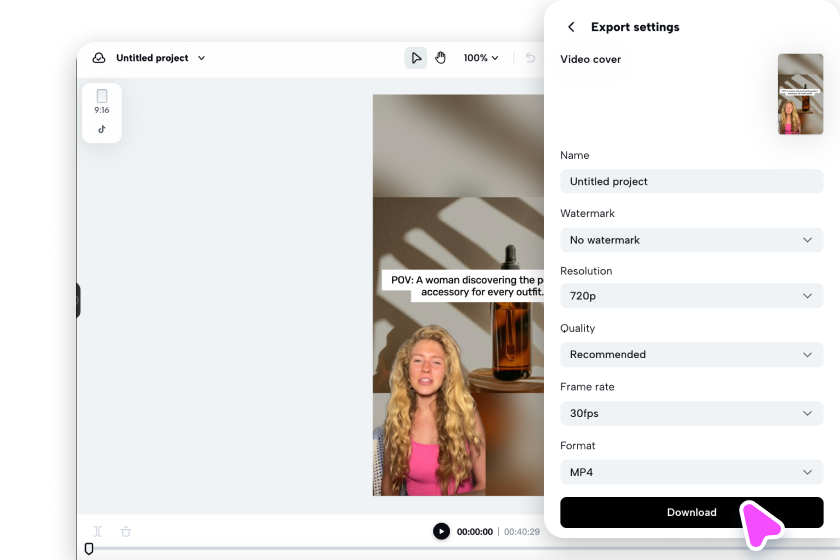Expand the collapsed left side panel handle
Image resolution: width=840 pixels, height=560 pixels.
pos(78,300)
